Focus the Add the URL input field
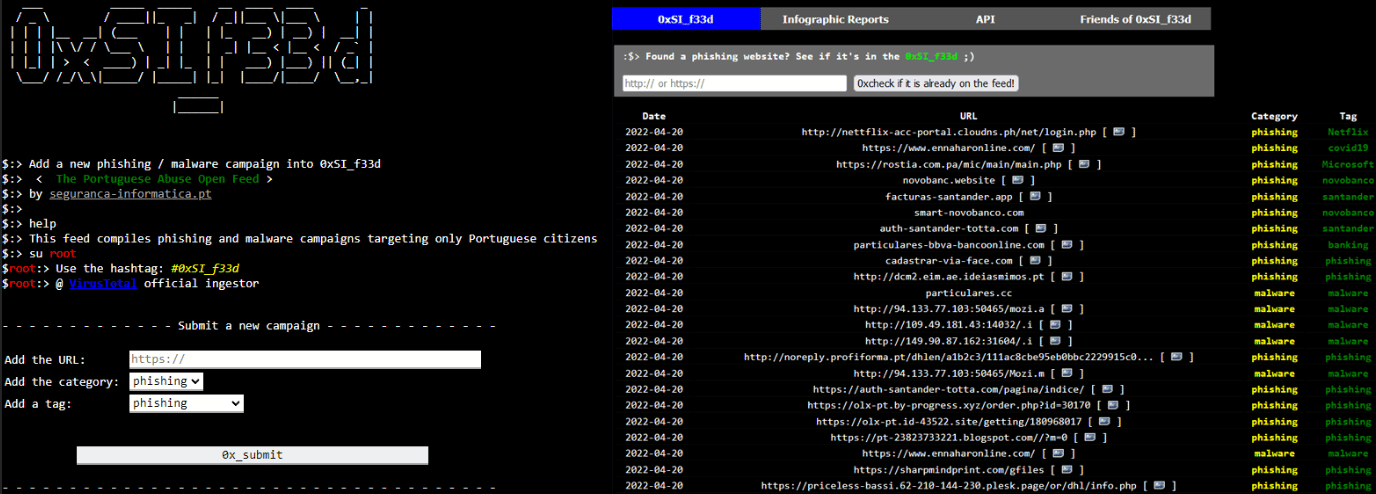1376x494 pixels. pyautogui.click(x=305, y=359)
